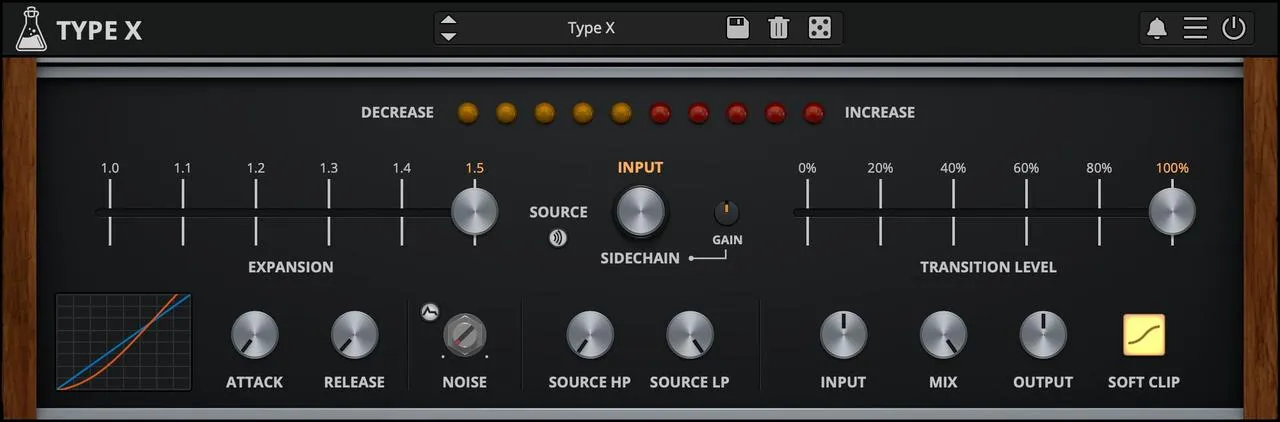Click the Attack knob
1280x422 pixels.
(x=254, y=335)
